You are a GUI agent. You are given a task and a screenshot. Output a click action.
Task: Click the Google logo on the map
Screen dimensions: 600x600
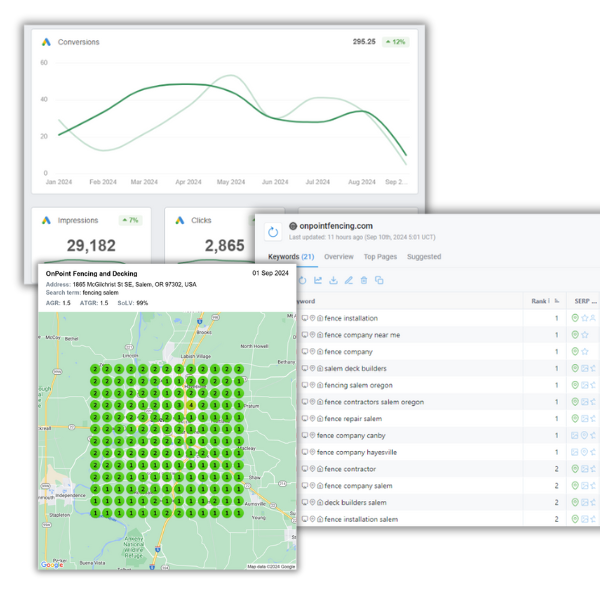point(52,564)
